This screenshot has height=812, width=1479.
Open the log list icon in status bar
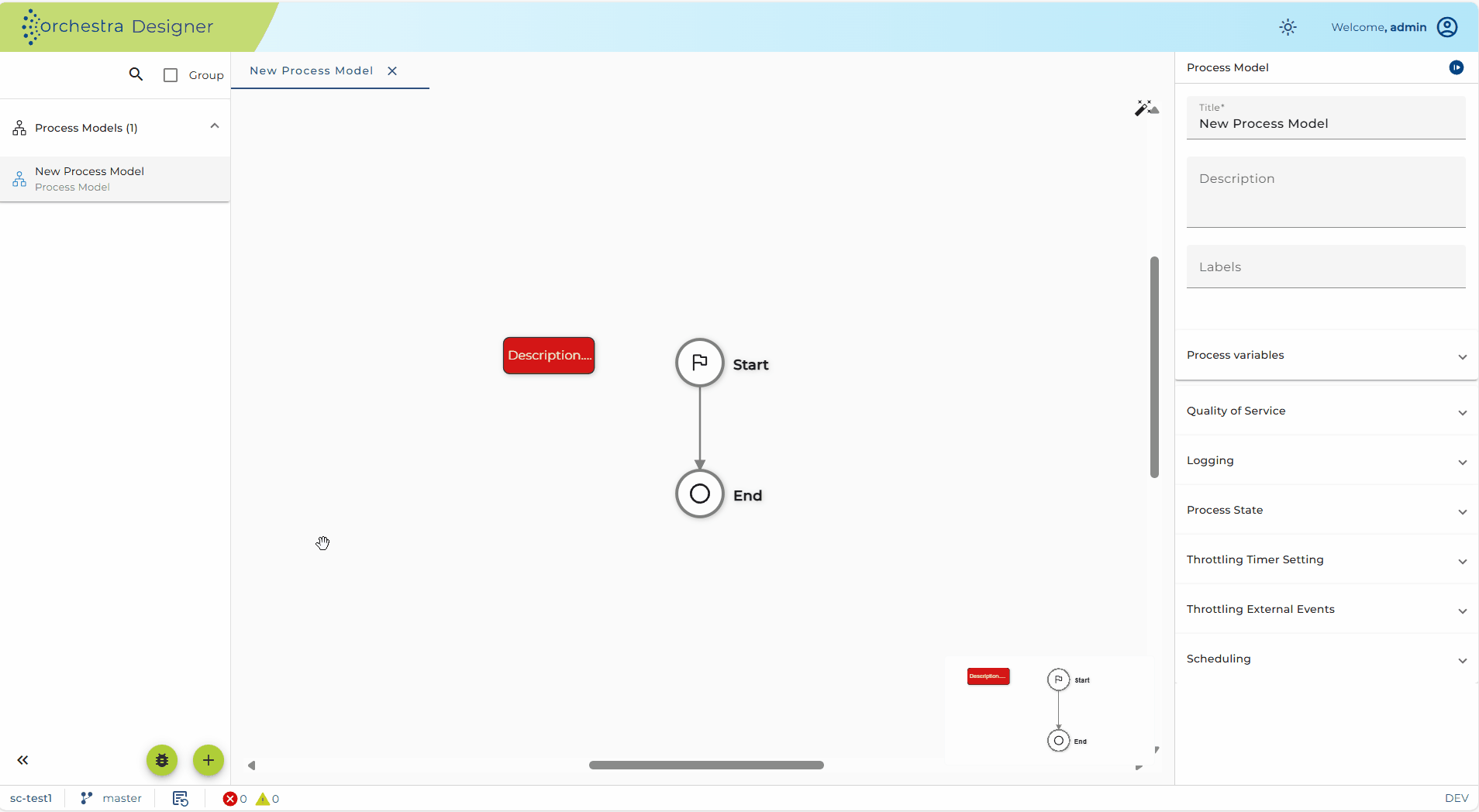coord(181,798)
